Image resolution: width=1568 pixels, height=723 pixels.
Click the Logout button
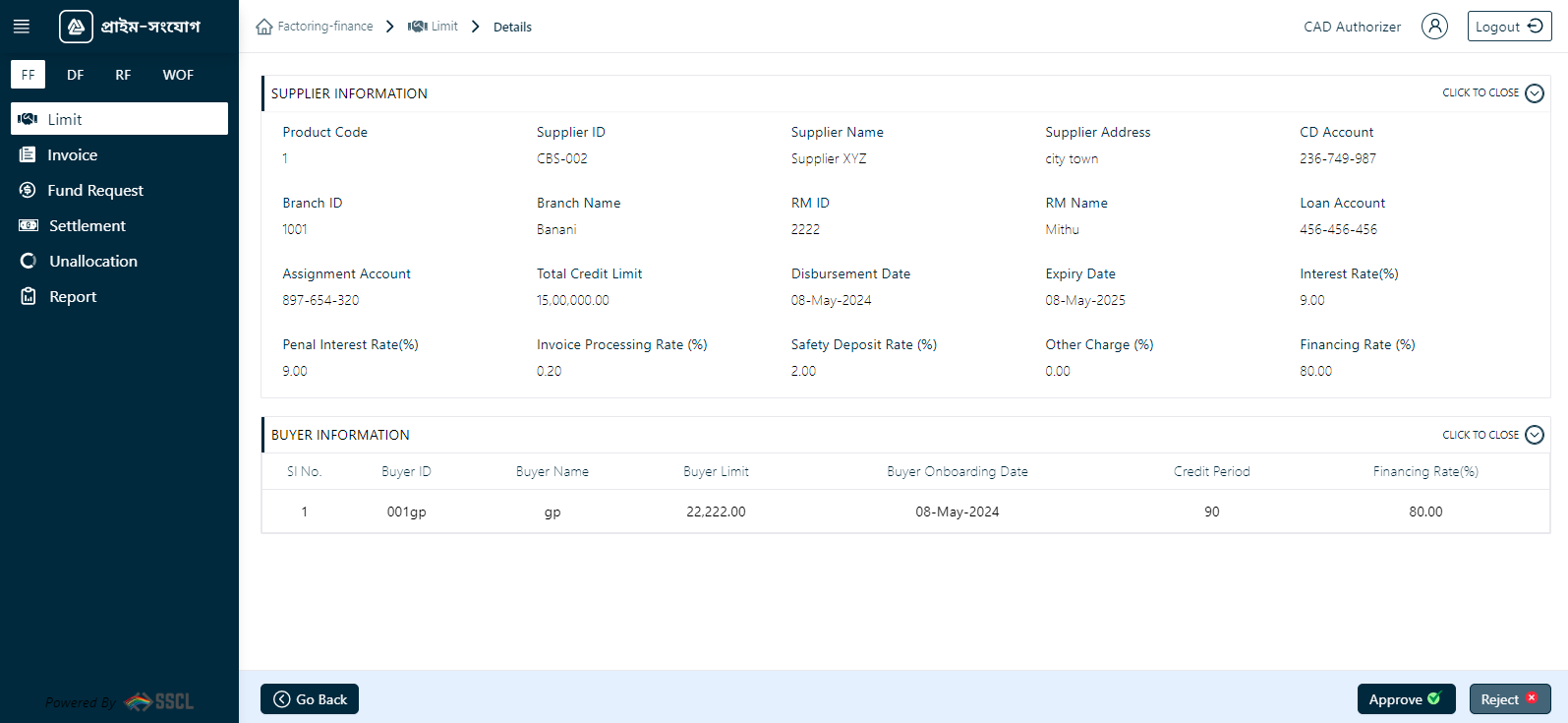1509,27
